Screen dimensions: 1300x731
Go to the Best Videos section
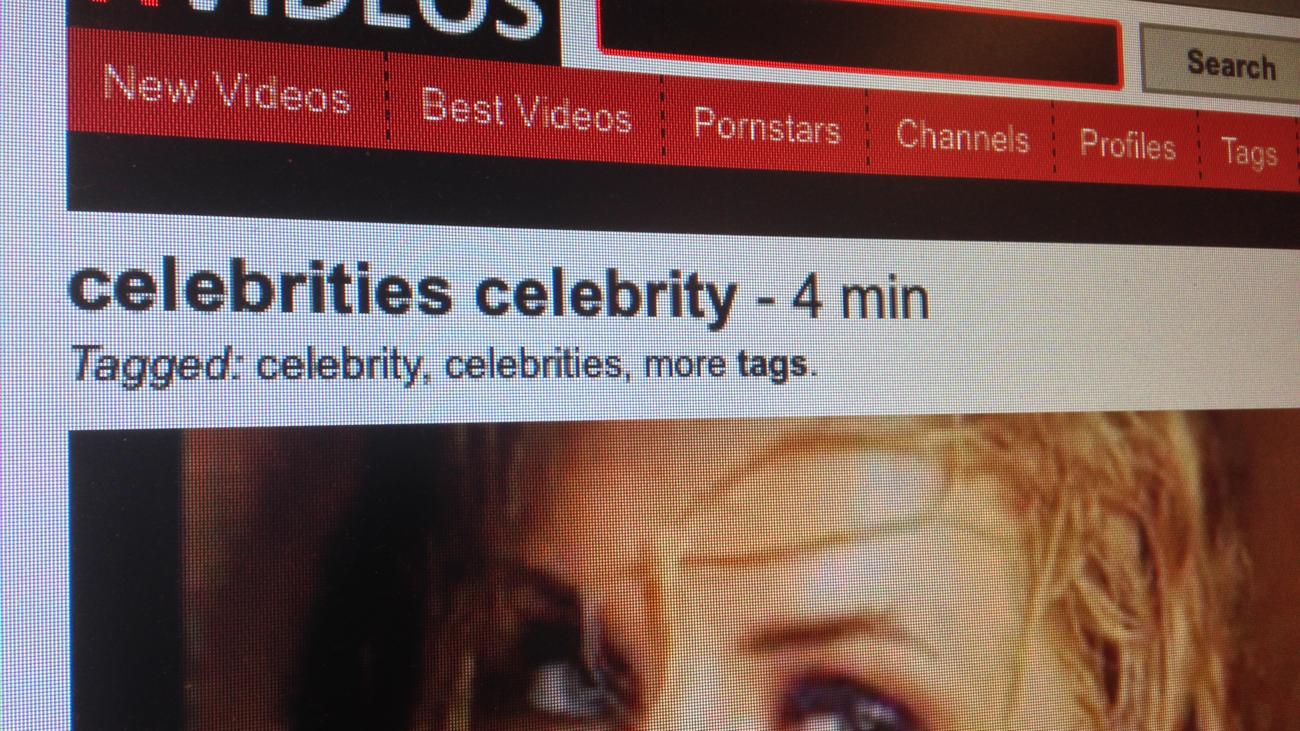[x=526, y=110]
